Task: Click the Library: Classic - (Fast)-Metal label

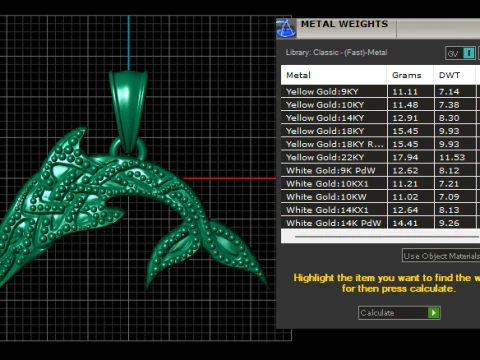Action: (x=336, y=52)
